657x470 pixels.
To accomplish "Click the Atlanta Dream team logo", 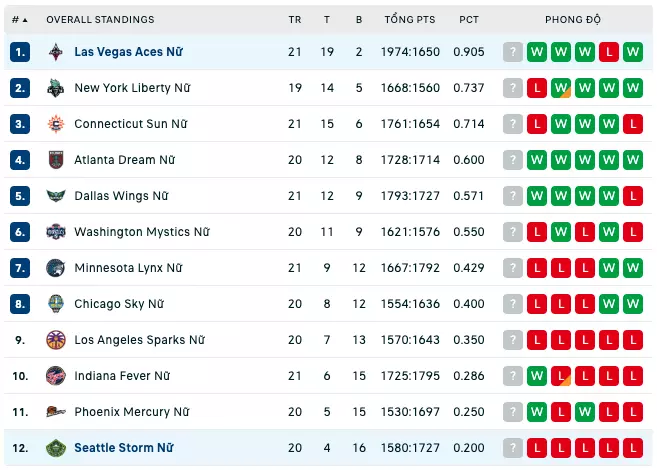I will click(56, 160).
